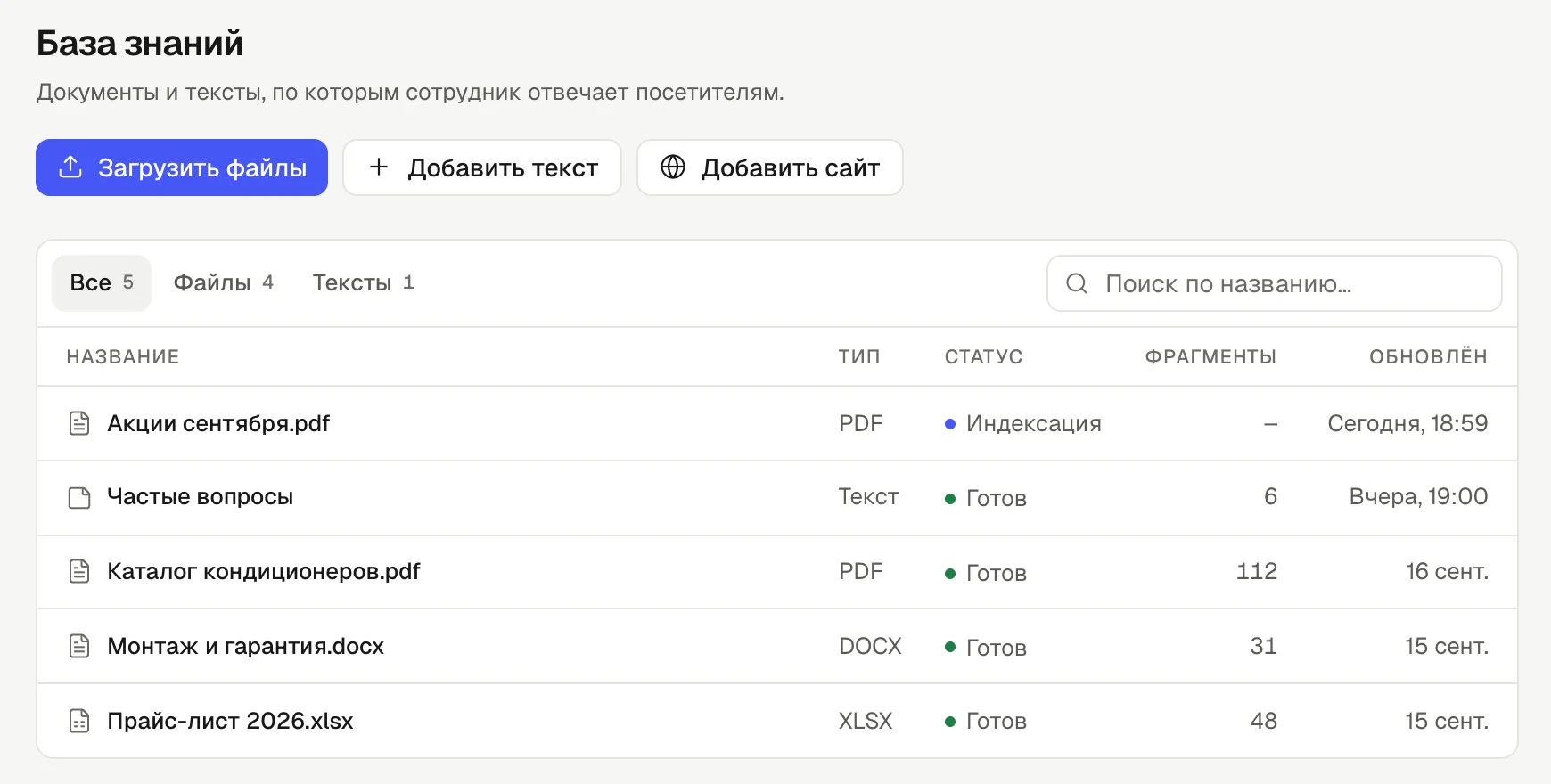Click the СТАТУС column header

[x=983, y=356]
